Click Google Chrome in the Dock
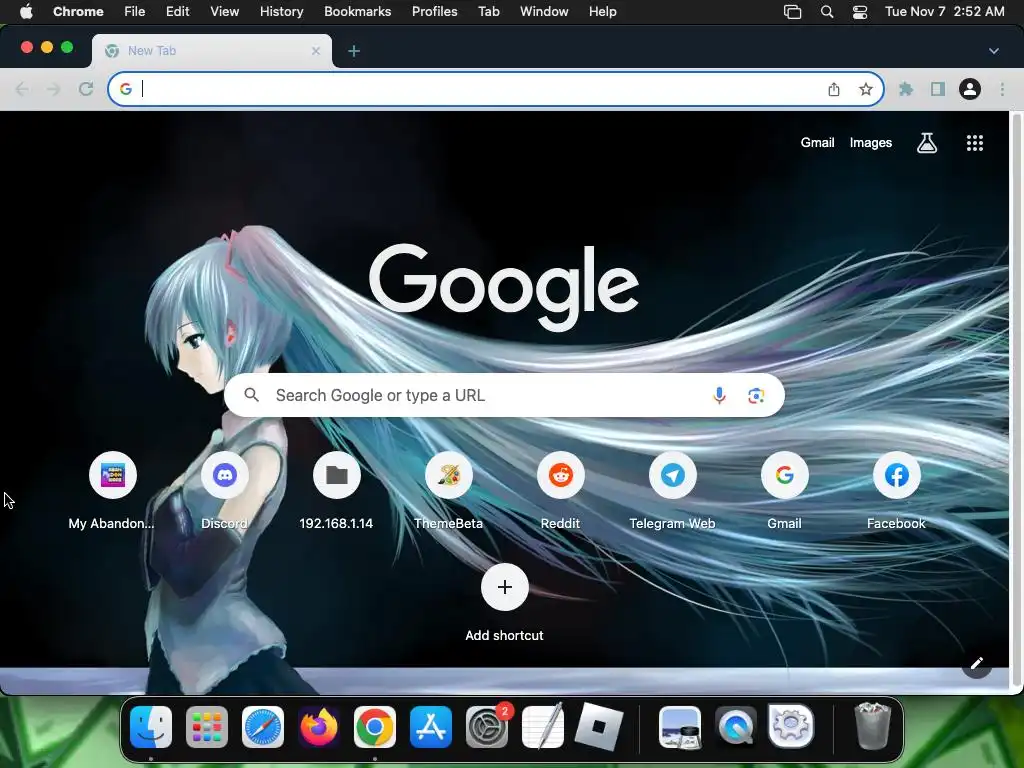This screenshot has width=1024, height=768. (375, 727)
